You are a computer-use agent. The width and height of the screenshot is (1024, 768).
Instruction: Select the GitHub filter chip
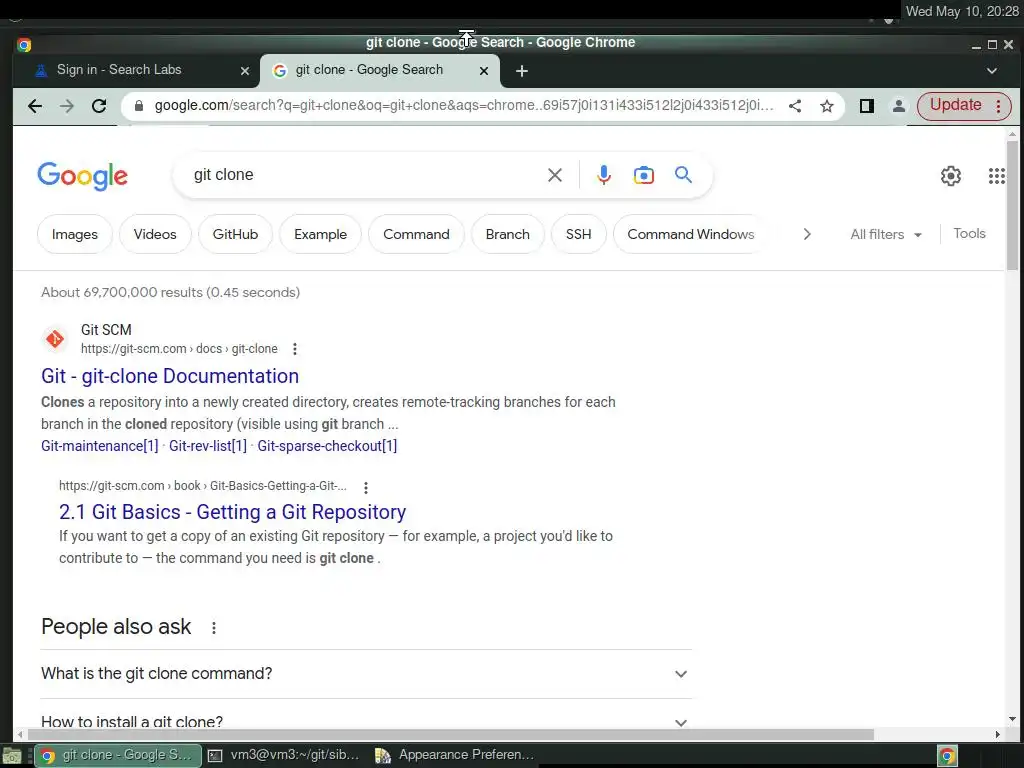(x=235, y=234)
